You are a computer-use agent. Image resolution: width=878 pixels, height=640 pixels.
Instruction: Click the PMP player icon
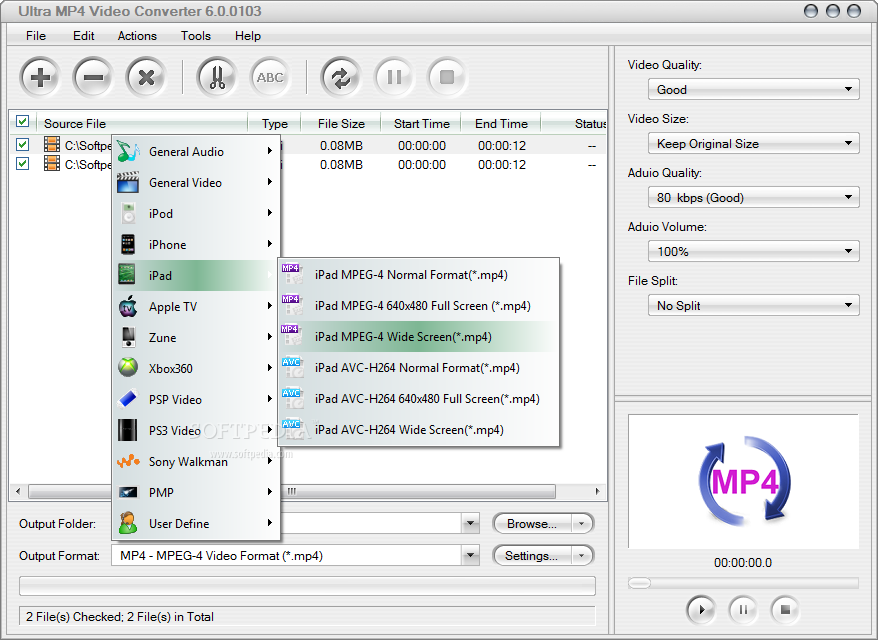point(128,492)
